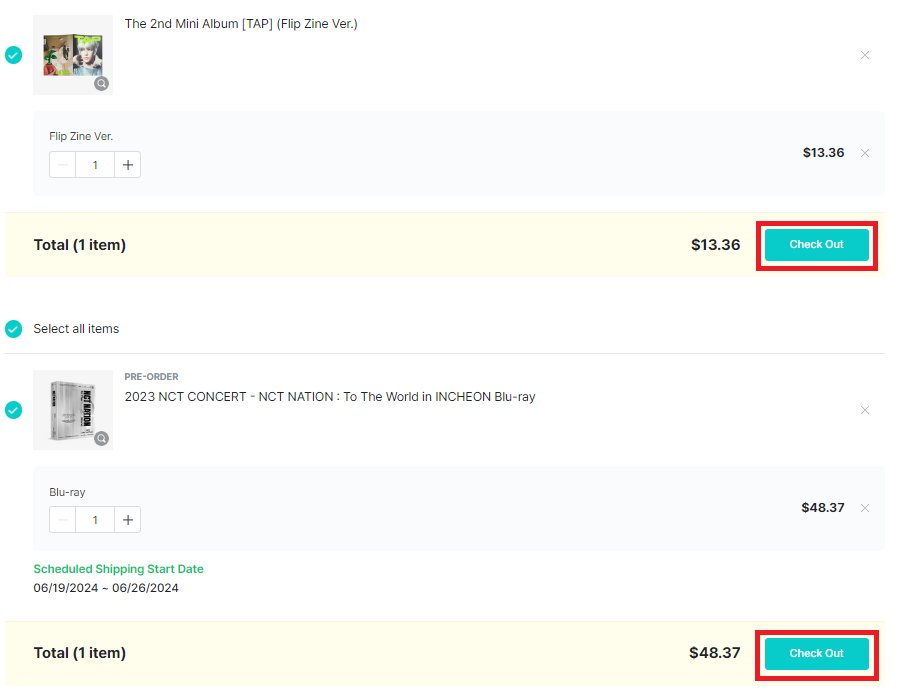Uncheck the TAP Flip Zine album item
This screenshot has width=901, height=699.
coord(13,55)
